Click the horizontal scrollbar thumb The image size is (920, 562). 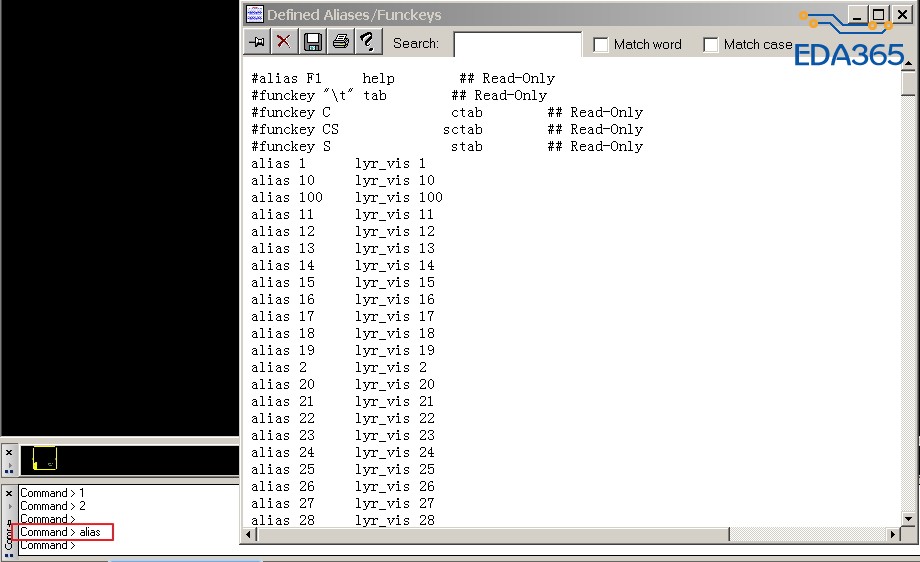click(x=492, y=534)
